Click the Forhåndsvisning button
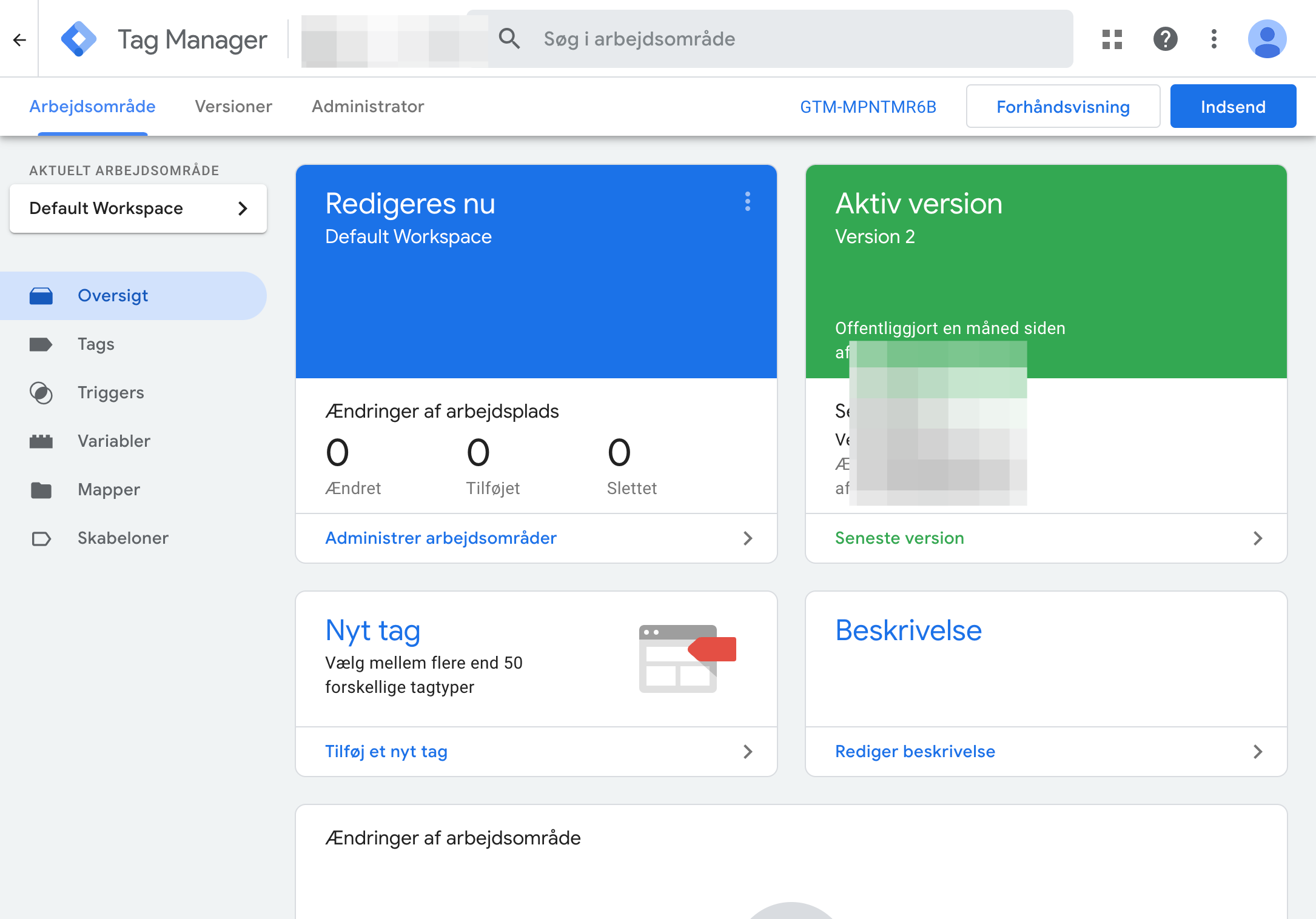The width and height of the screenshot is (1316, 919). click(1063, 107)
